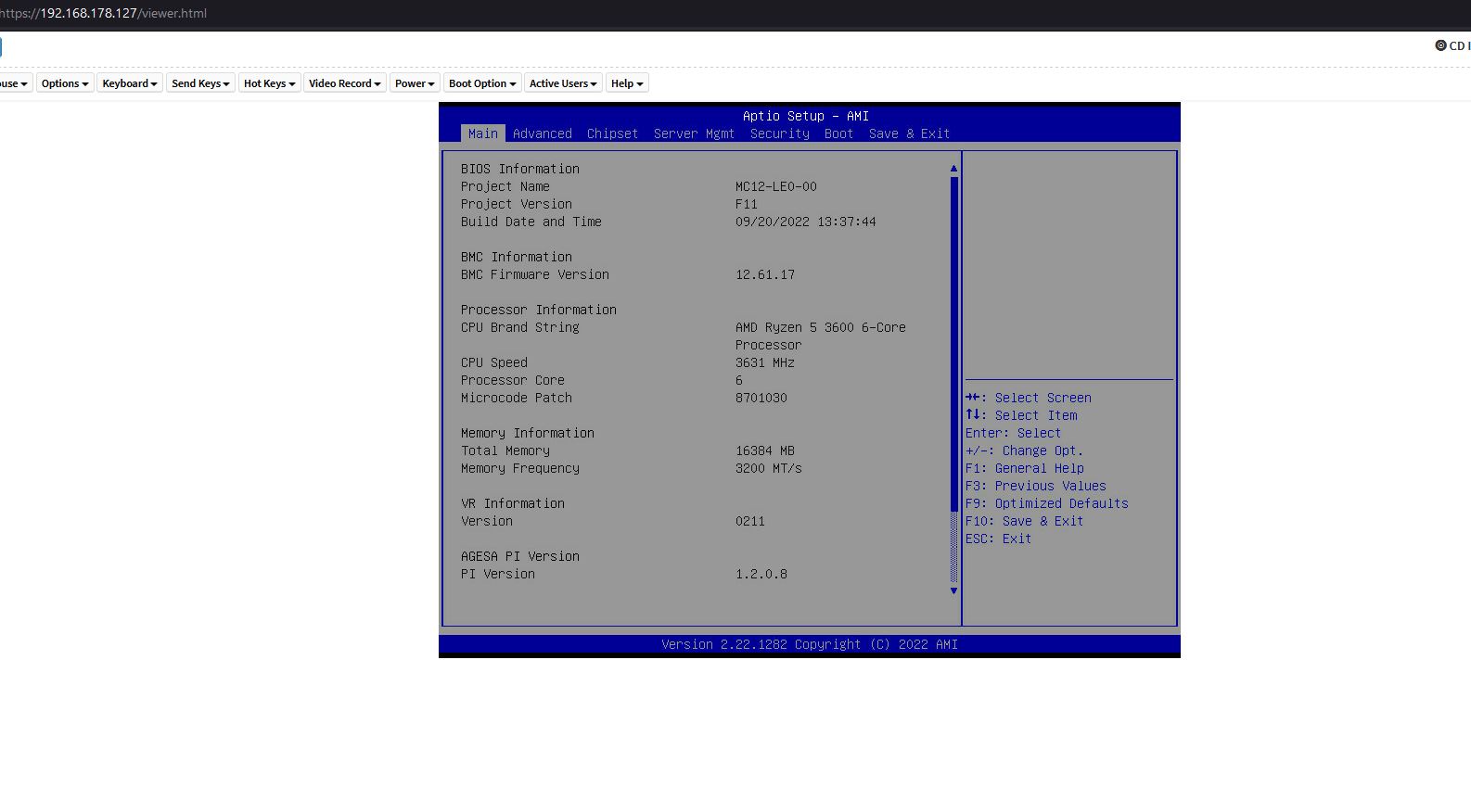This screenshot has height=812, width=1471.
Task: Click the 09/20/2022 13:37:44 build date value
Action: point(806,222)
